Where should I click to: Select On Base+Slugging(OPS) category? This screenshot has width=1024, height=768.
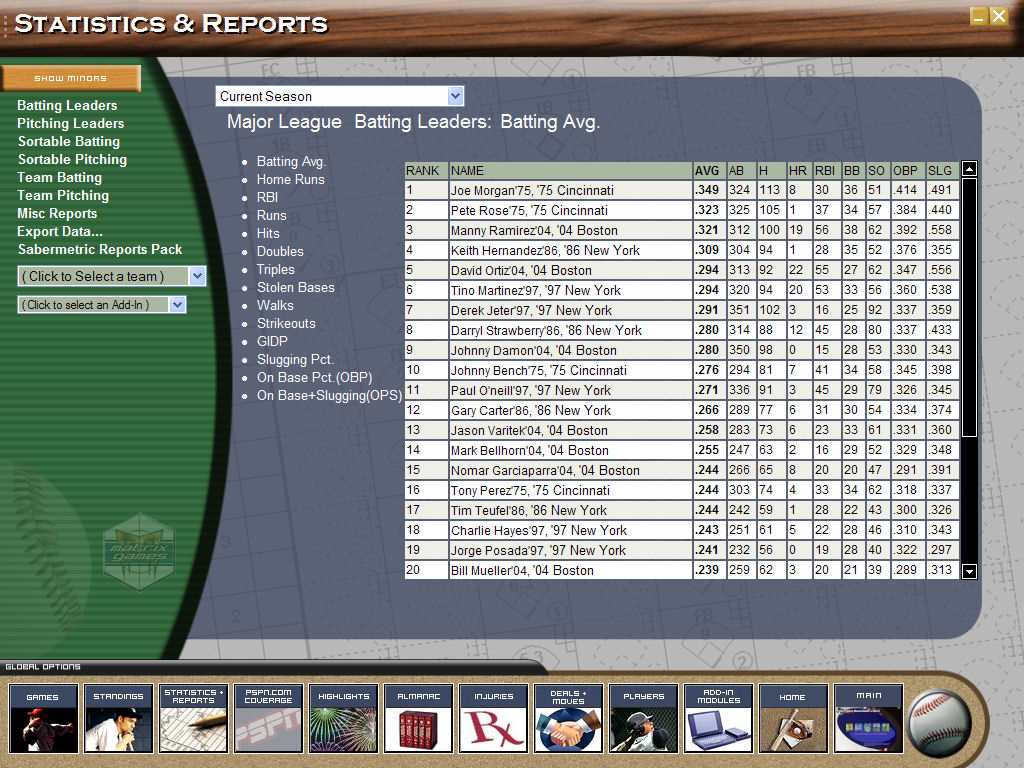[x=329, y=395]
